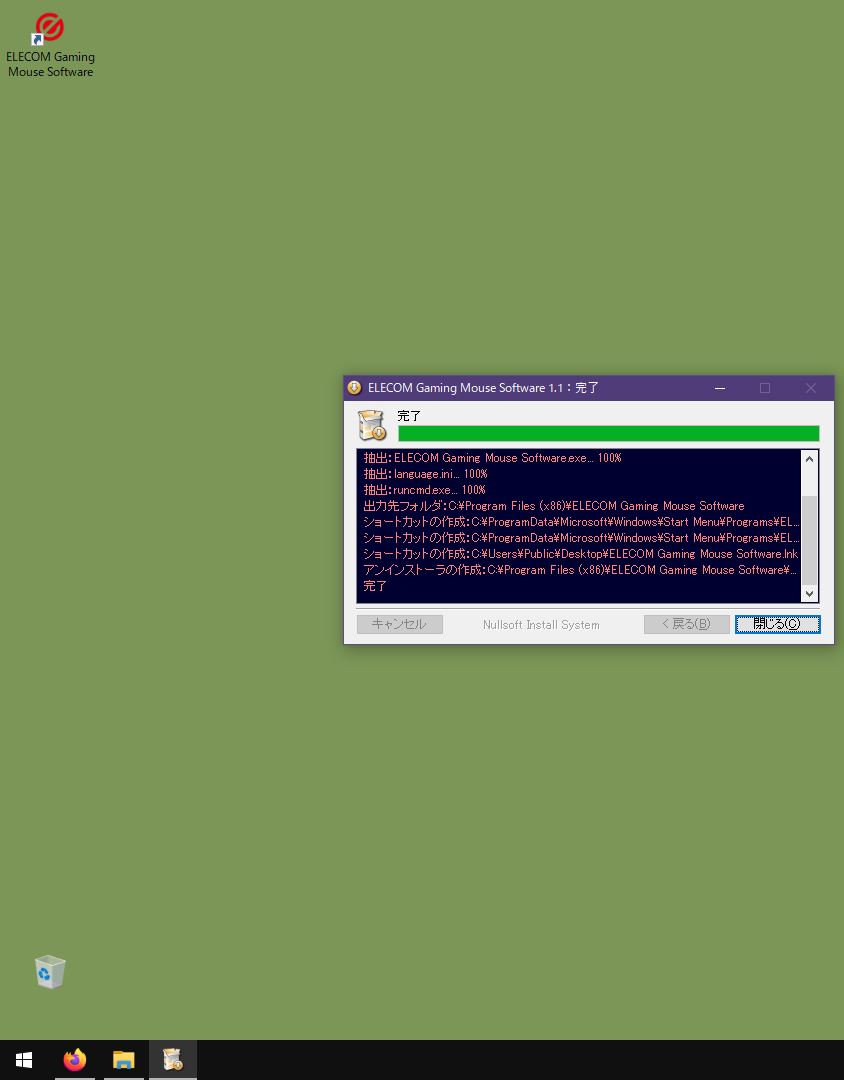
Task: Launch Firefox from the taskbar
Action: pyautogui.click(x=74, y=1060)
